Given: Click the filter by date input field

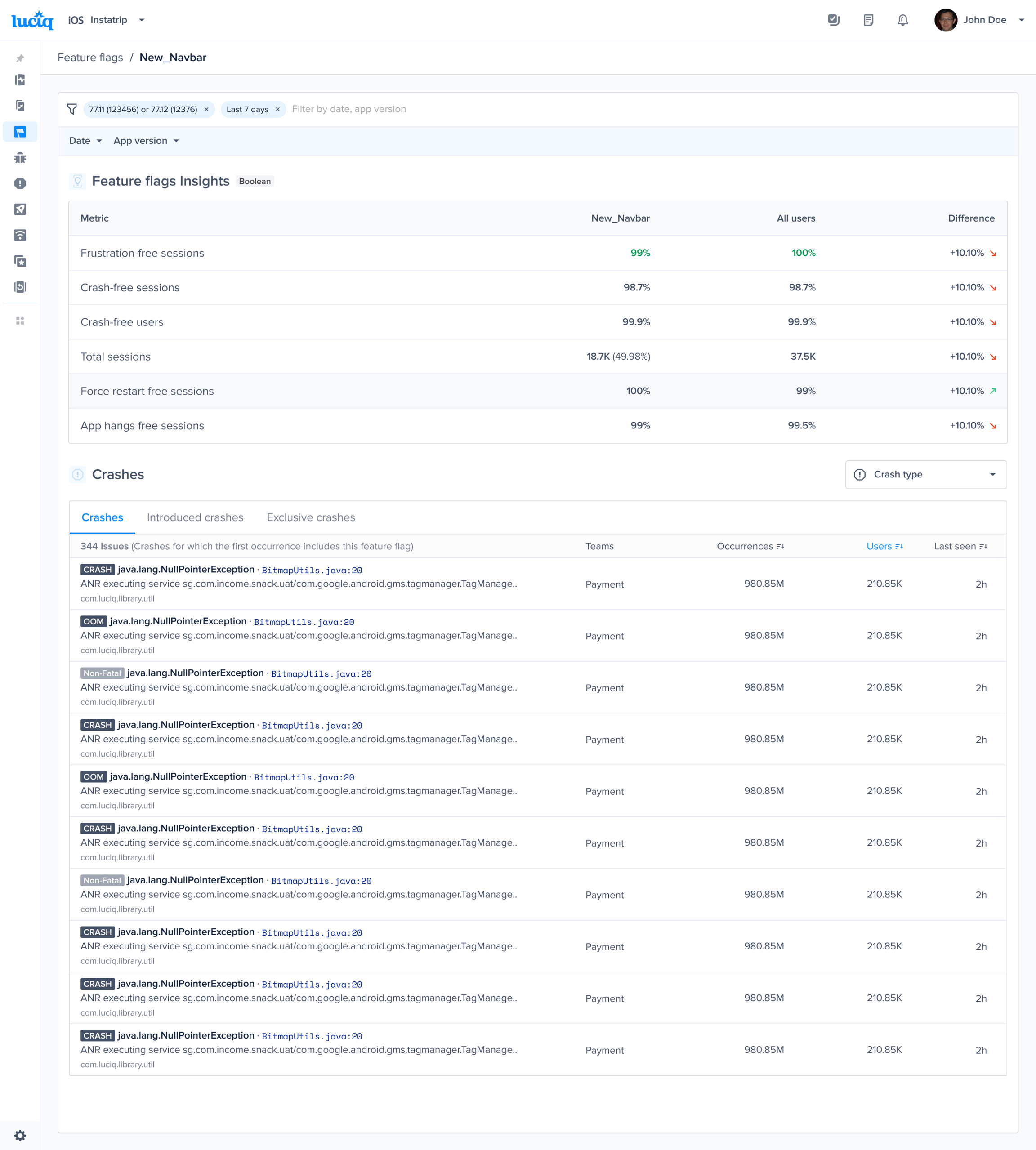Looking at the screenshot, I should coord(348,109).
